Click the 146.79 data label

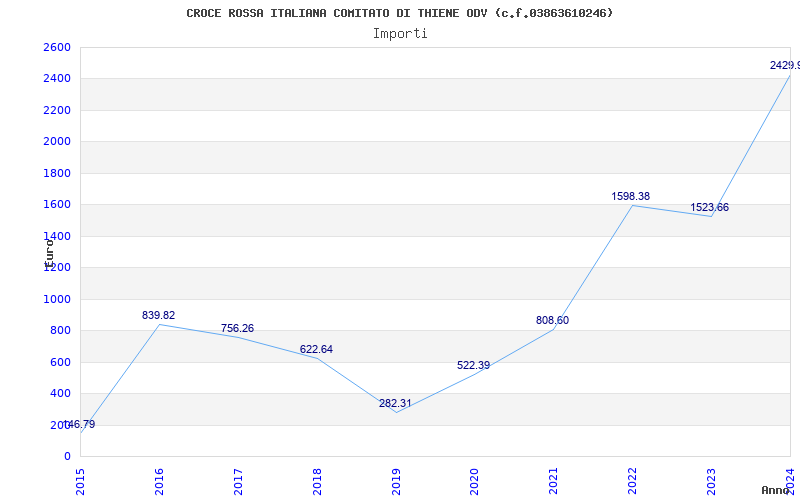tap(79, 424)
